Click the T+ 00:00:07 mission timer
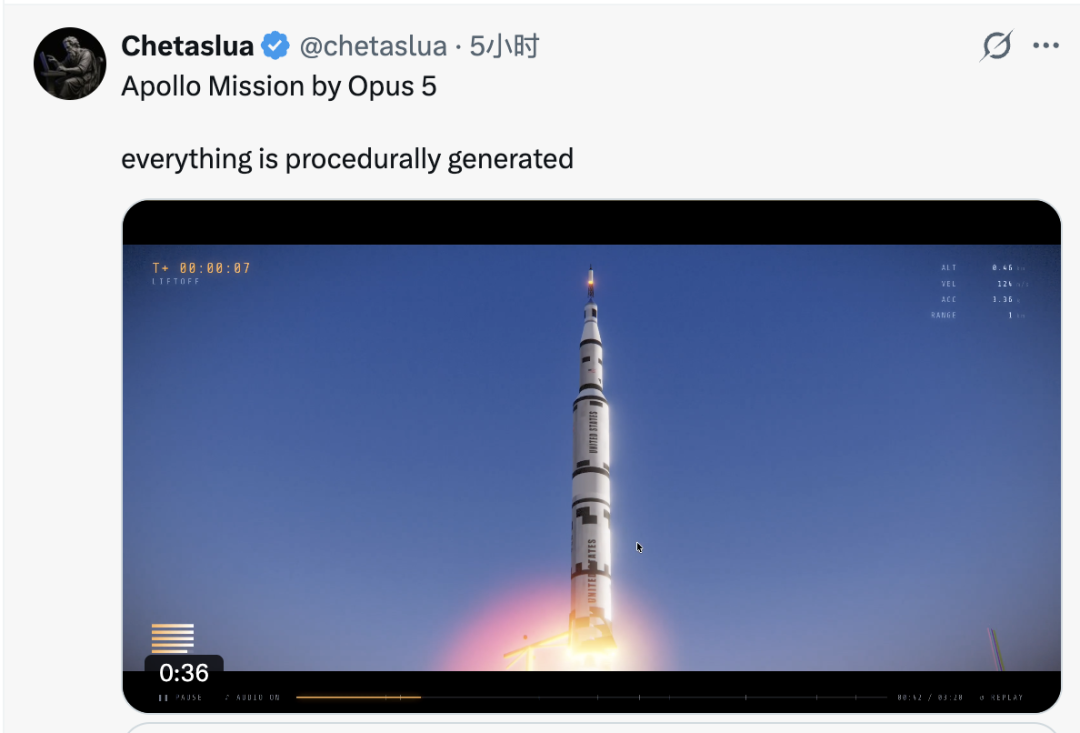 [x=201, y=268]
